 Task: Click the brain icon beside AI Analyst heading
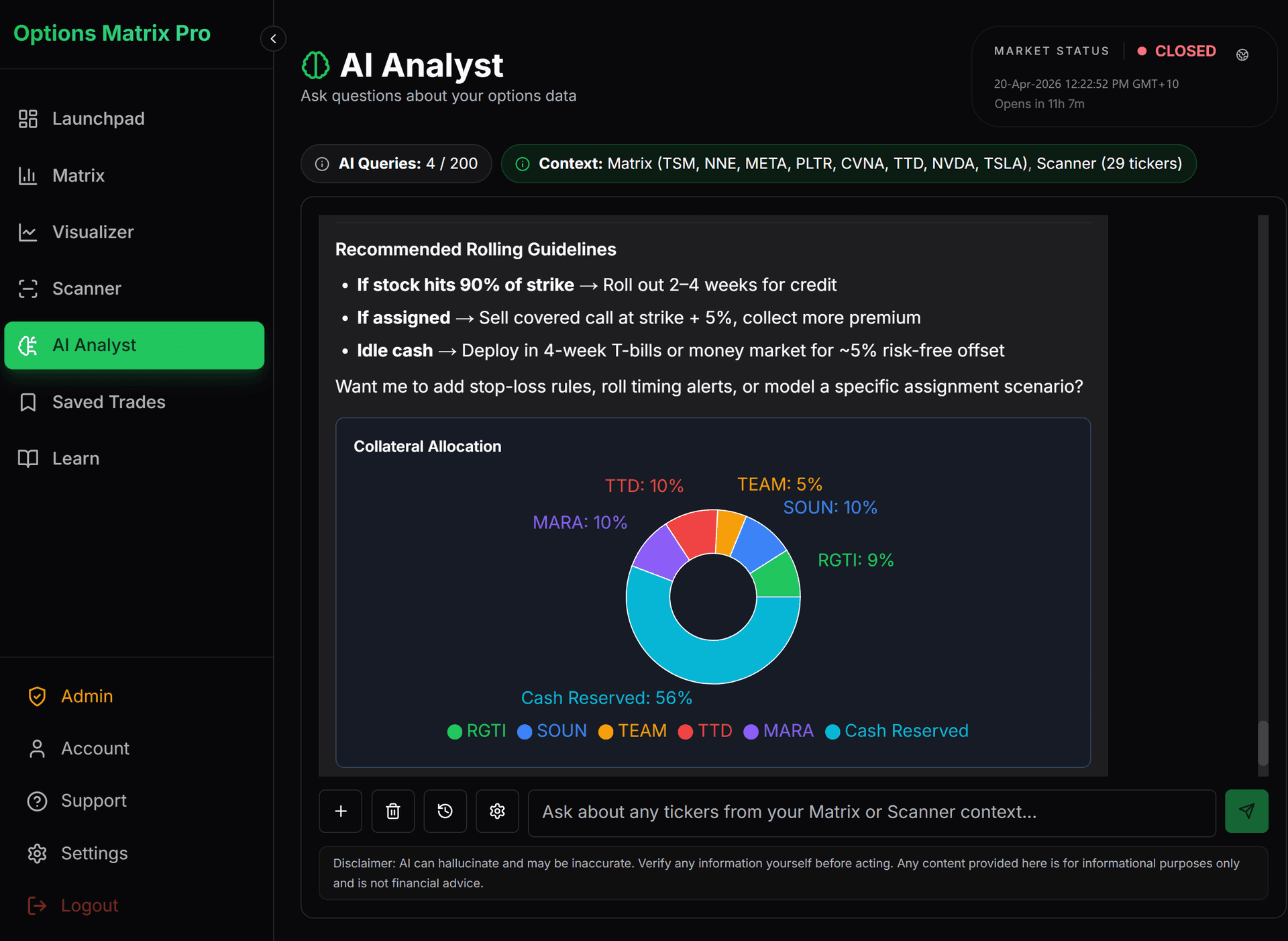(x=315, y=65)
